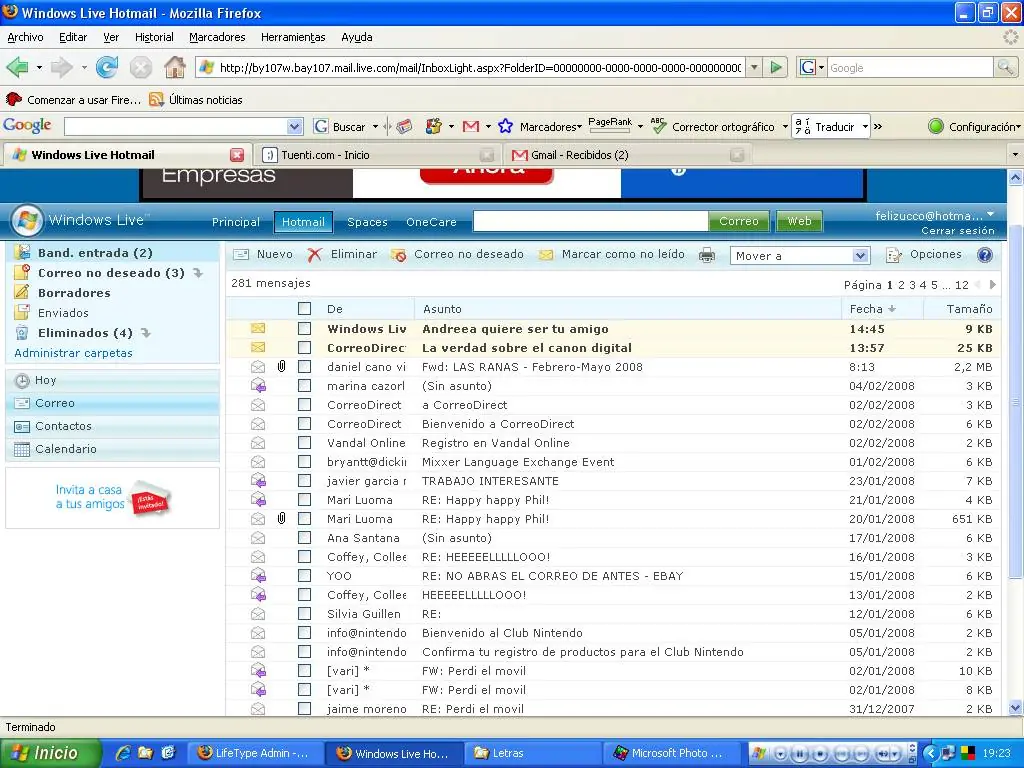Click the Windows Live search input field
The width and height of the screenshot is (1024, 768).
590,221
